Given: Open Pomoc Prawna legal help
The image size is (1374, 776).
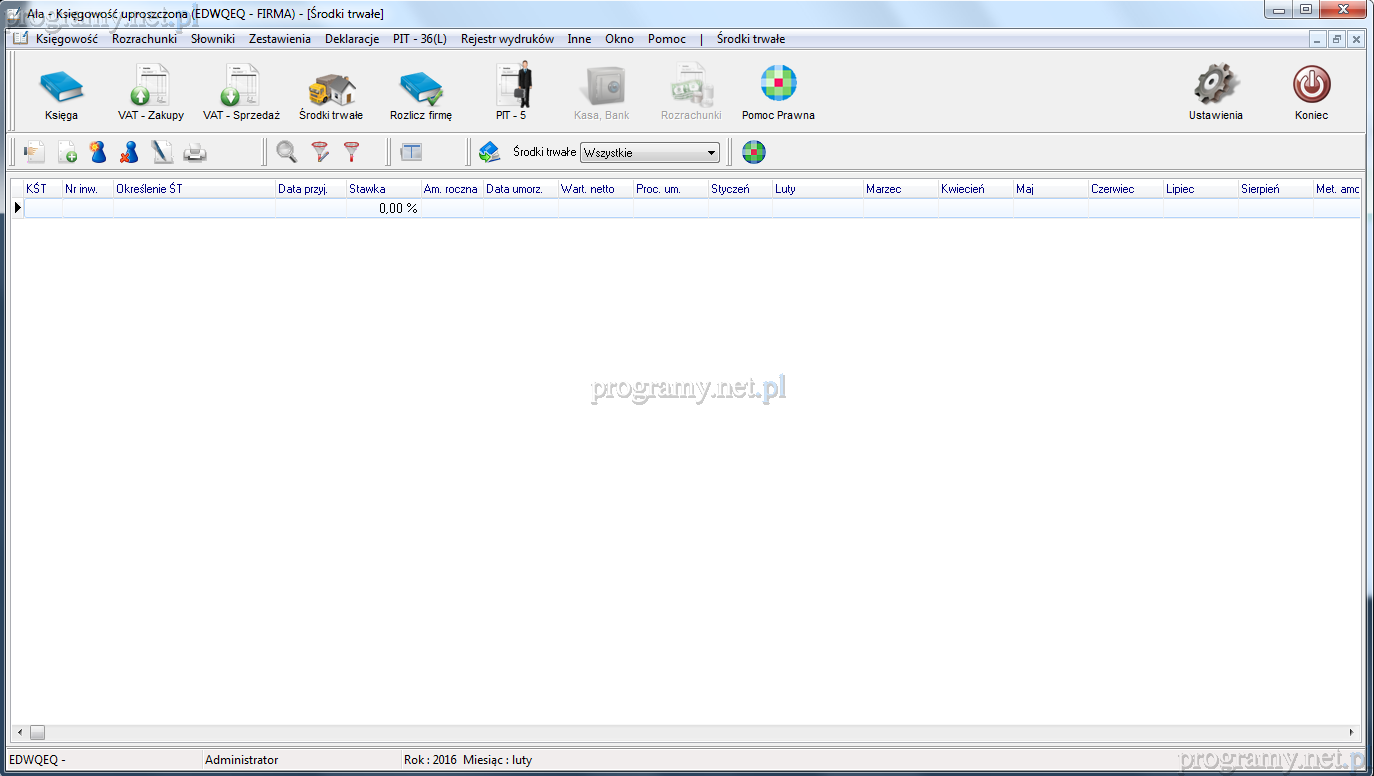Looking at the screenshot, I should click(778, 90).
